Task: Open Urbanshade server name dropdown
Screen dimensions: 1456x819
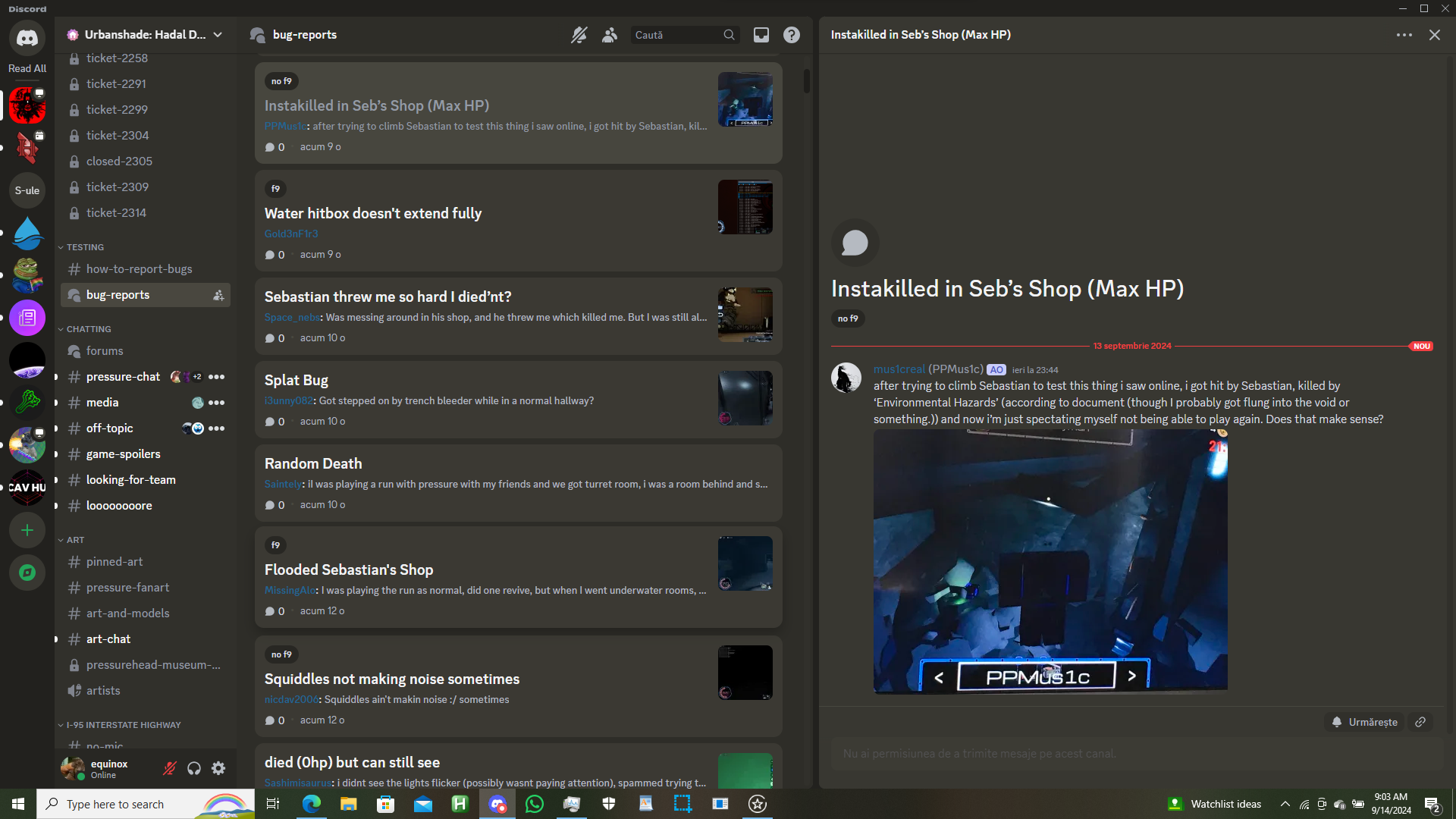Action: (144, 35)
